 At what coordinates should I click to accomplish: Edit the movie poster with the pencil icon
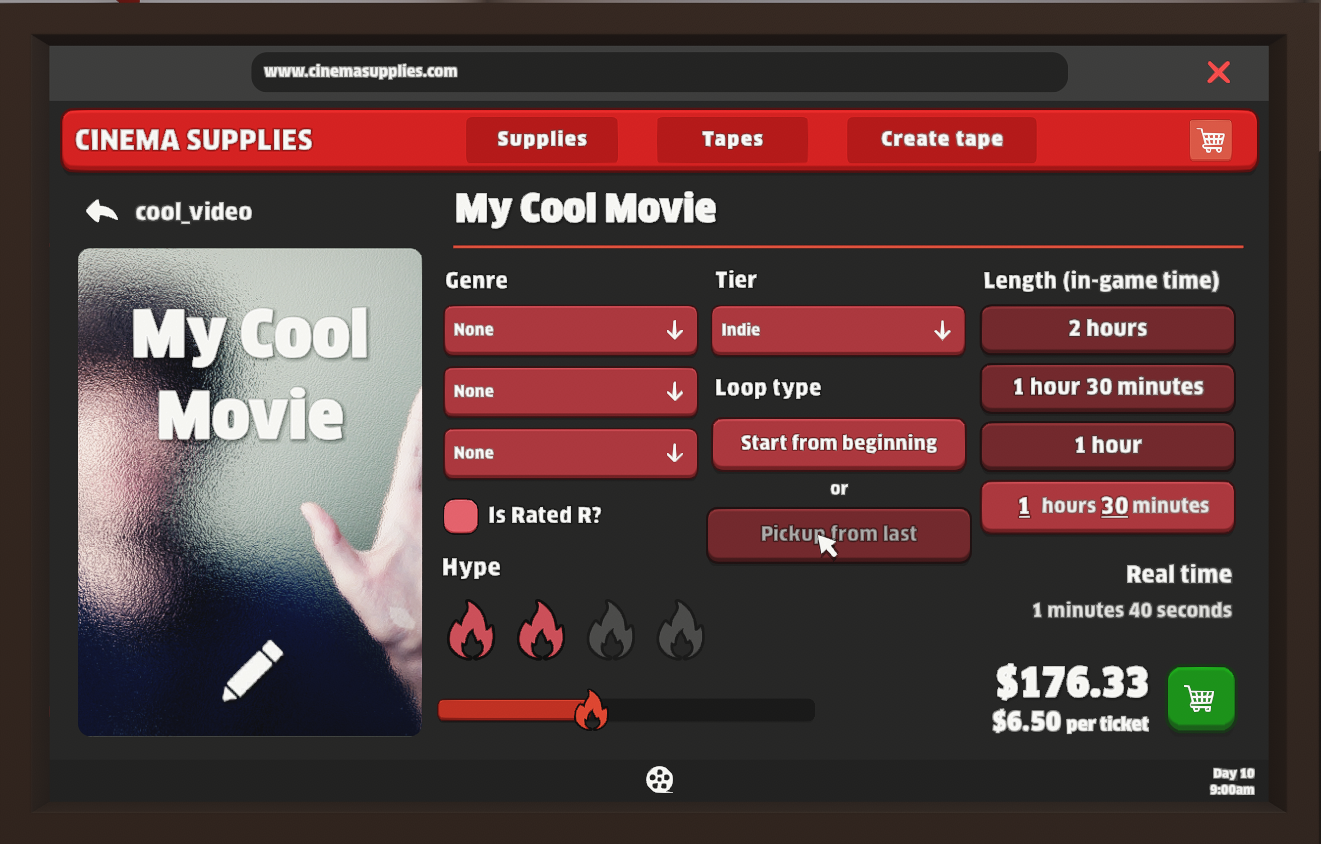[251, 671]
